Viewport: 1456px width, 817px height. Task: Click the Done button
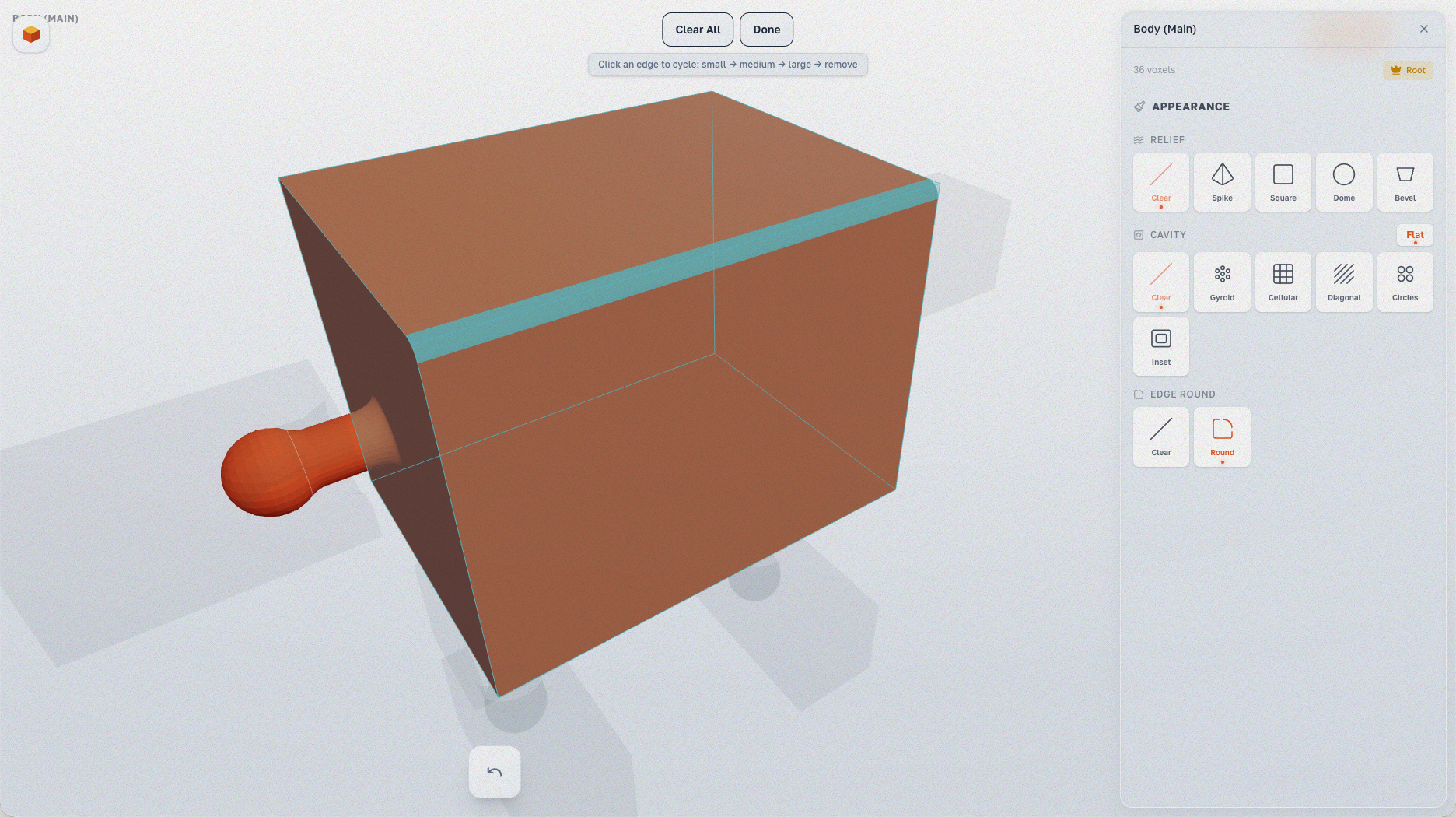click(x=766, y=30)
